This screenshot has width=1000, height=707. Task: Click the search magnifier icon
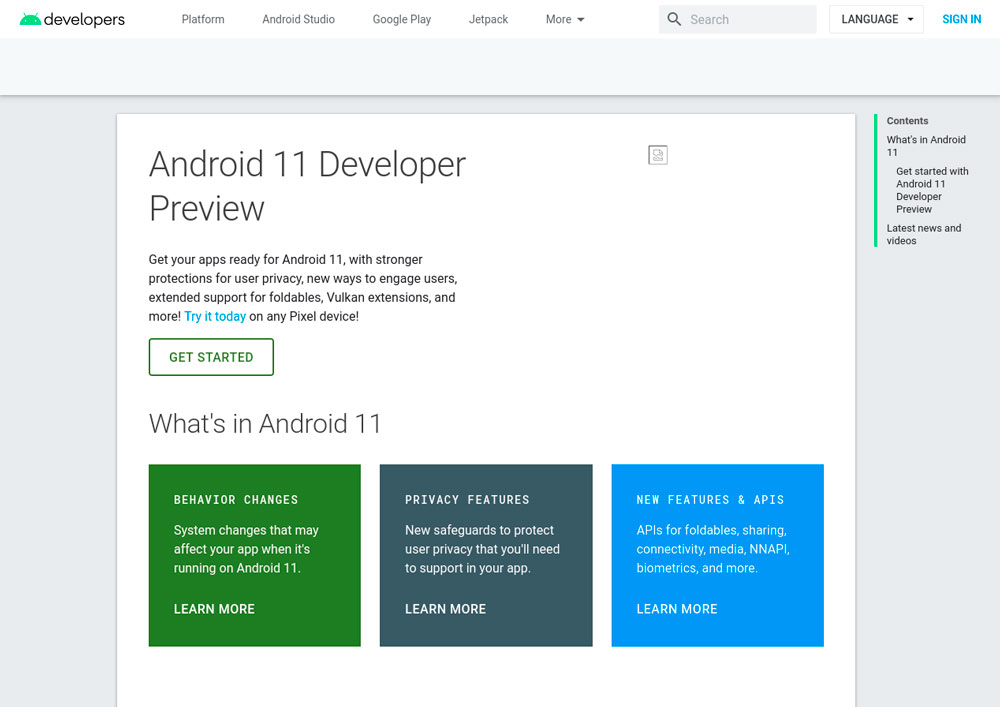tap(674, 19)
